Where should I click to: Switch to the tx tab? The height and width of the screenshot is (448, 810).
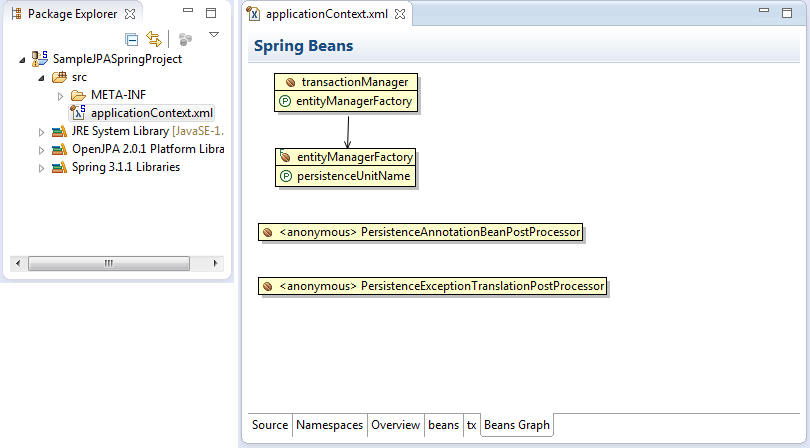[472, 425]
